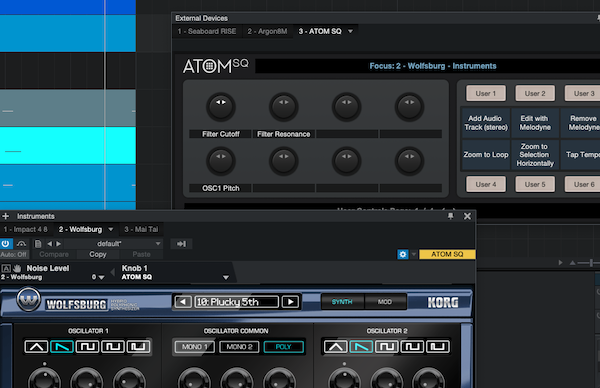Load next preset with right arrow

(x=59, y=244)
